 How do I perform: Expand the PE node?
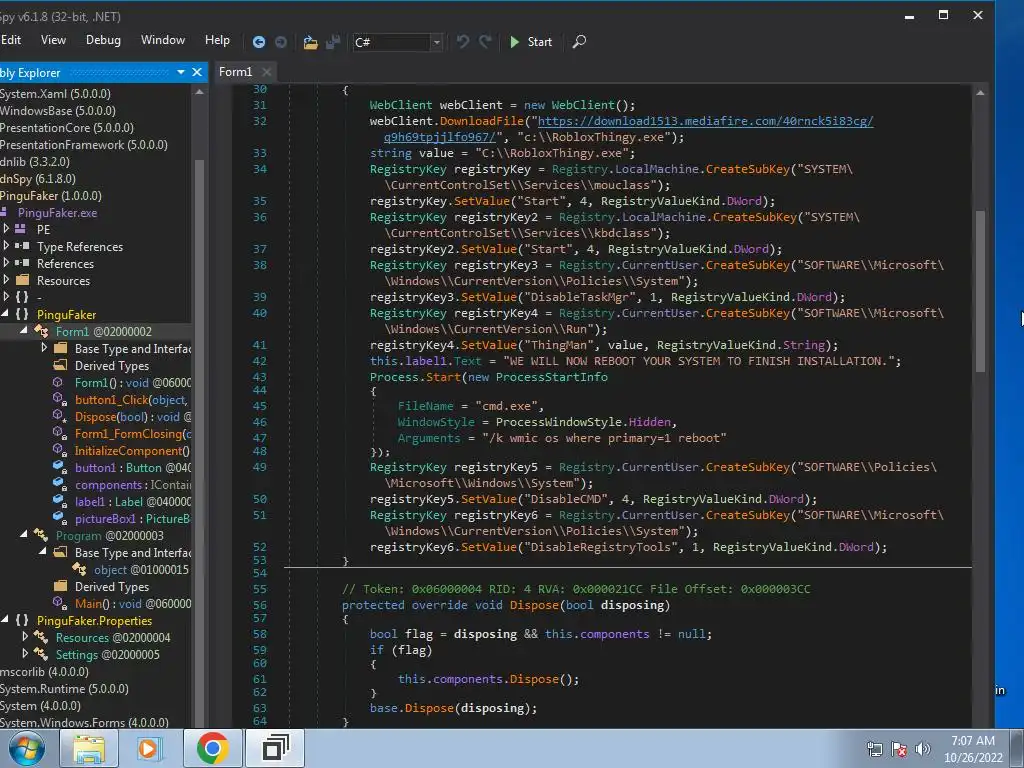[x=6, y=229]
